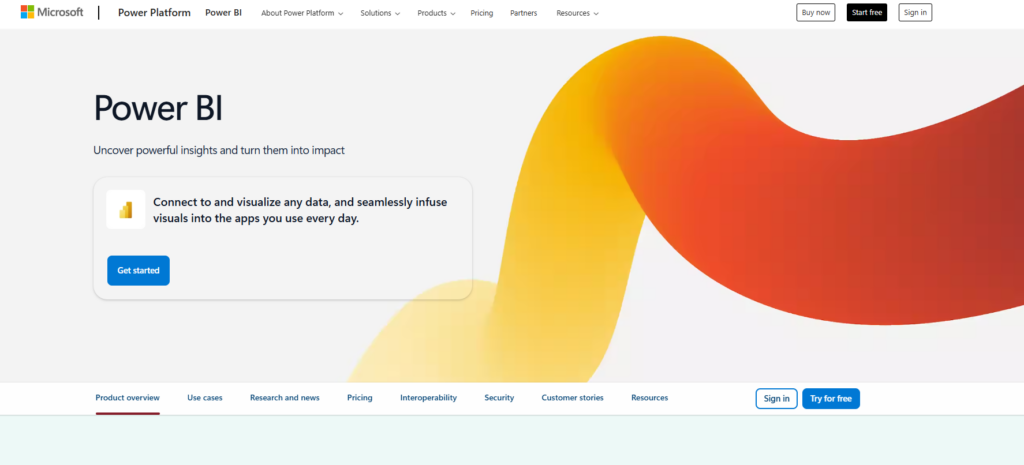Click the Try for free button
The height and width of the screenshot is (465, 1024).
pyautogui.click(x=830, y=399)
